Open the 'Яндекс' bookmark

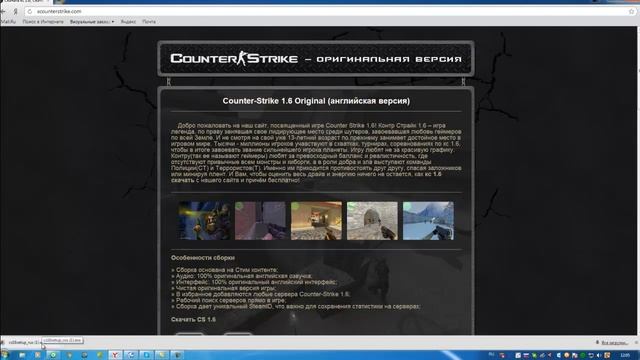pyautogui.click(x=128, y=22)
